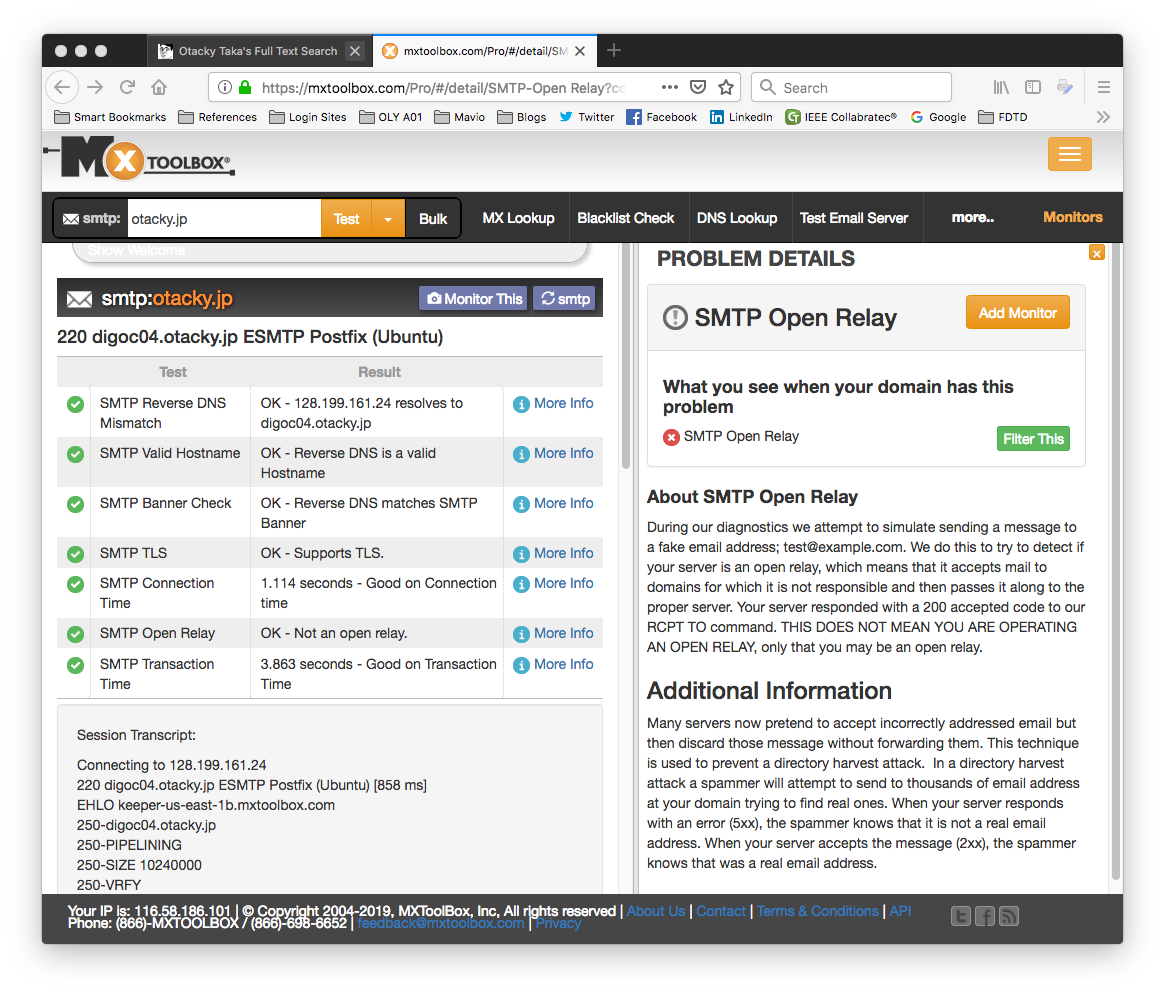Viewport: 1165px width, 994px height.
Task: Open the Library icon in toolbar
Action: pos(1001,88)
